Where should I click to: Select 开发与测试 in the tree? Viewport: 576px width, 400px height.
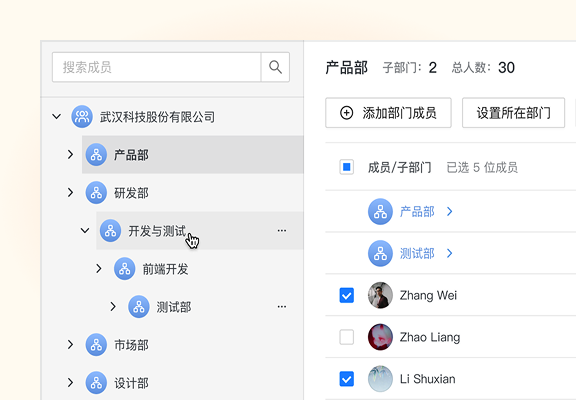pos(157,231)
